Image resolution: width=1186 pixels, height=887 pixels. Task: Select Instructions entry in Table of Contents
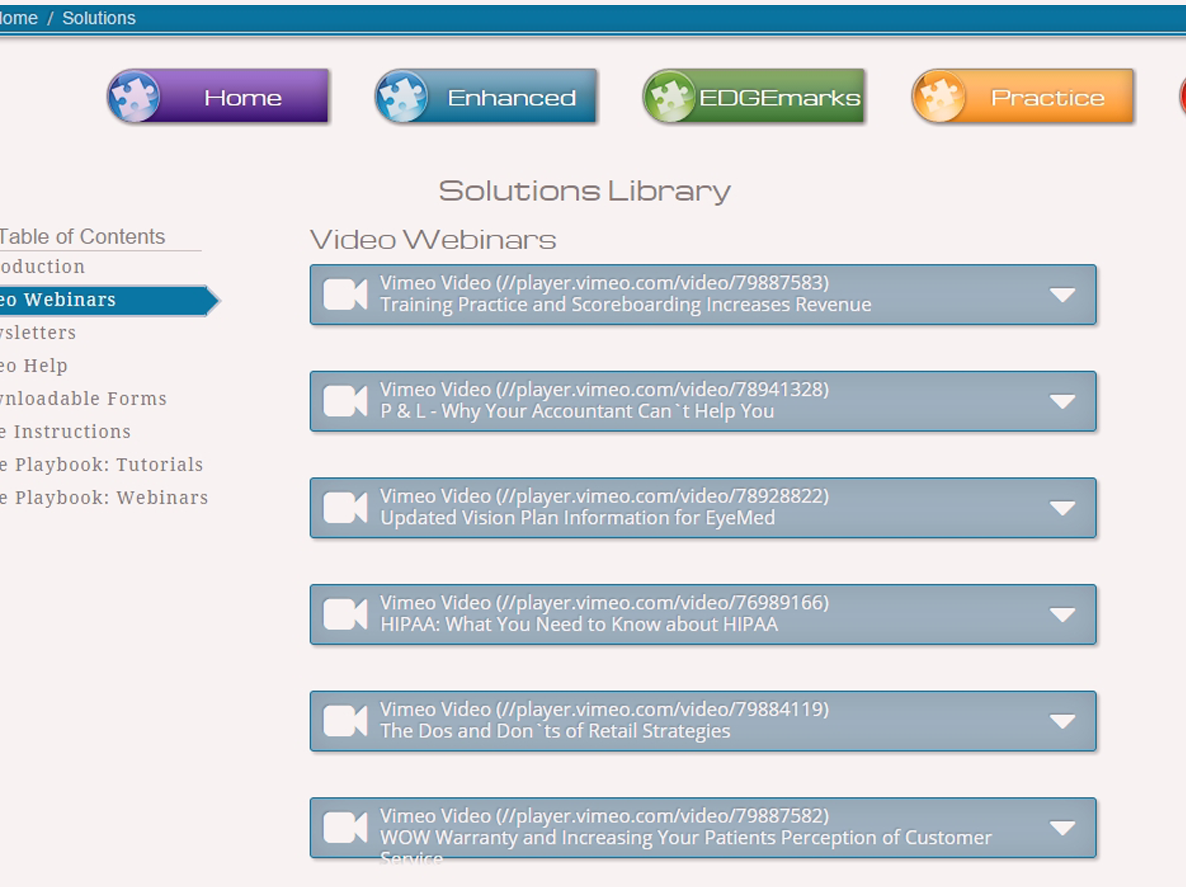(65, 432)
